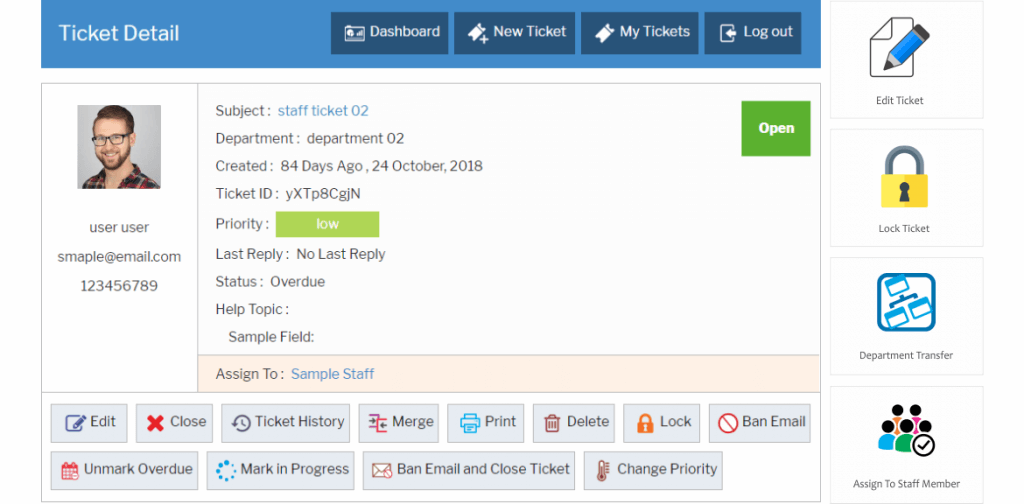Click the email smaple@email.com
This screenshot has width=1024, height=504.
(x=119, y=257)
